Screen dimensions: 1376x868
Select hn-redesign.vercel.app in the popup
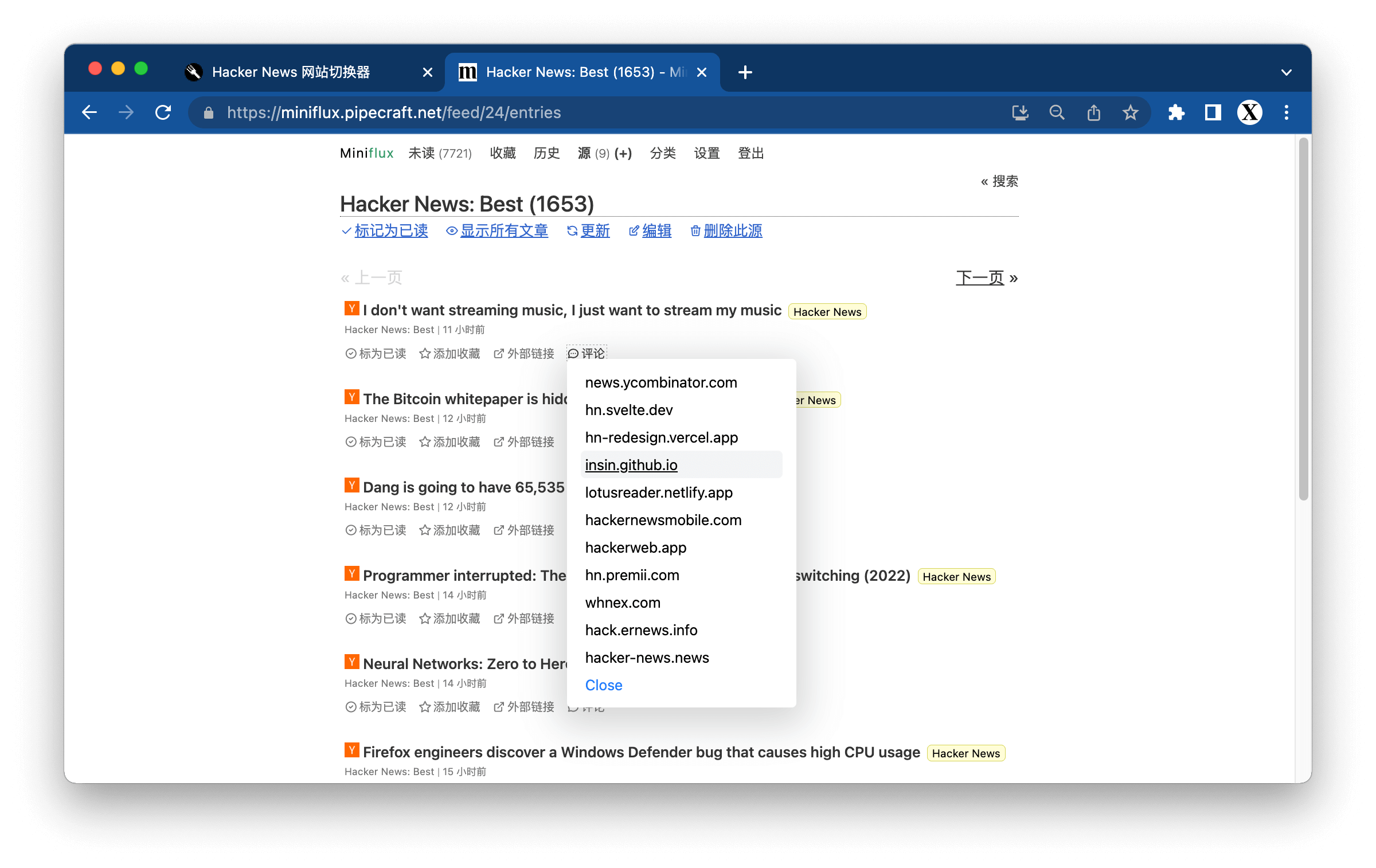[681, 437]
